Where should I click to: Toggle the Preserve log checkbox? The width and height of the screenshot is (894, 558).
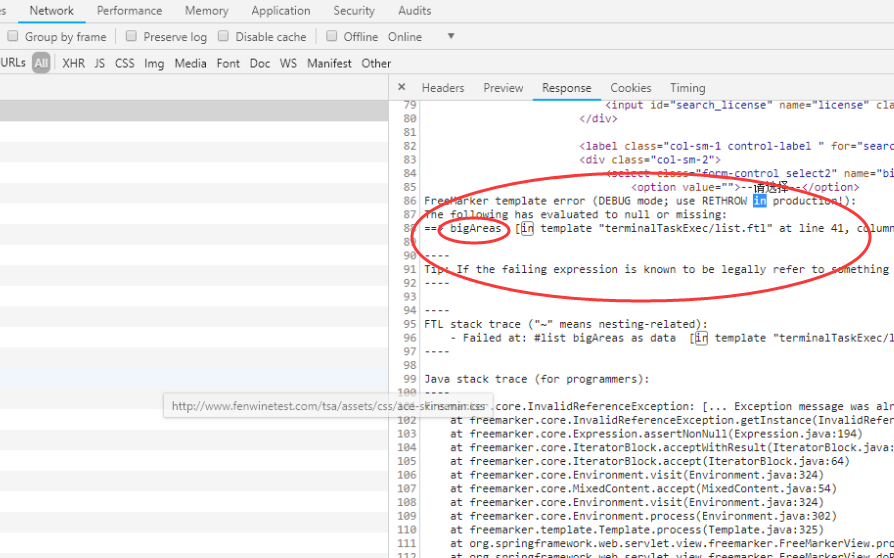[x=131, y=36]
